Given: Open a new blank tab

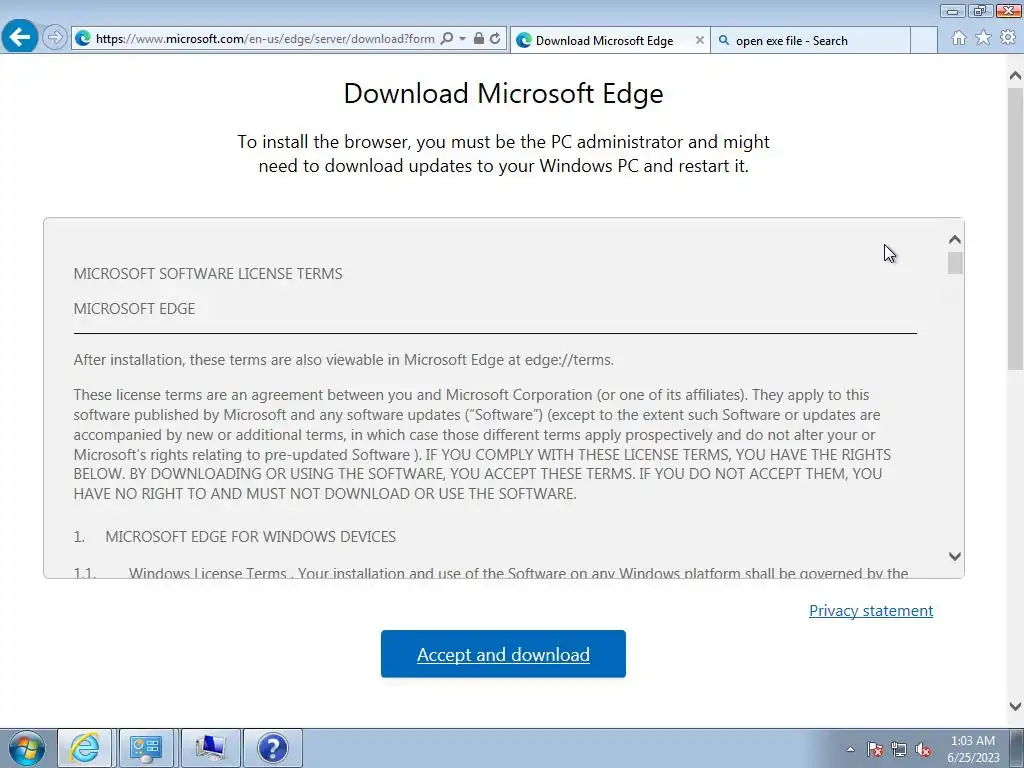Looking at the screenshot, I should (923, 40).
